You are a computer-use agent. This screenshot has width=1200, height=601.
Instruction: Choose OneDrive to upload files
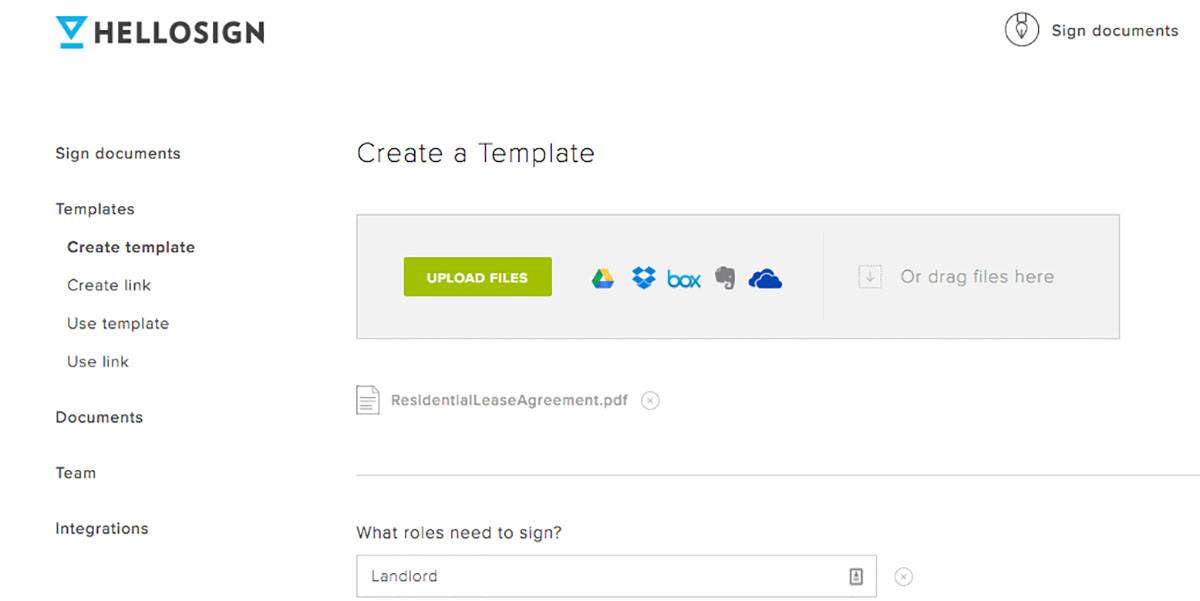click(764, 278)
